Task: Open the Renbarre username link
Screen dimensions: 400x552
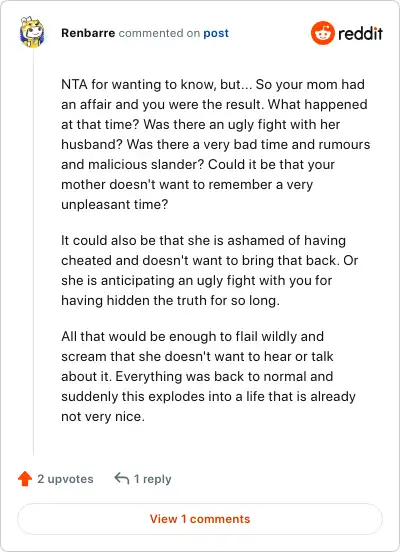Action: pos(88,33)
